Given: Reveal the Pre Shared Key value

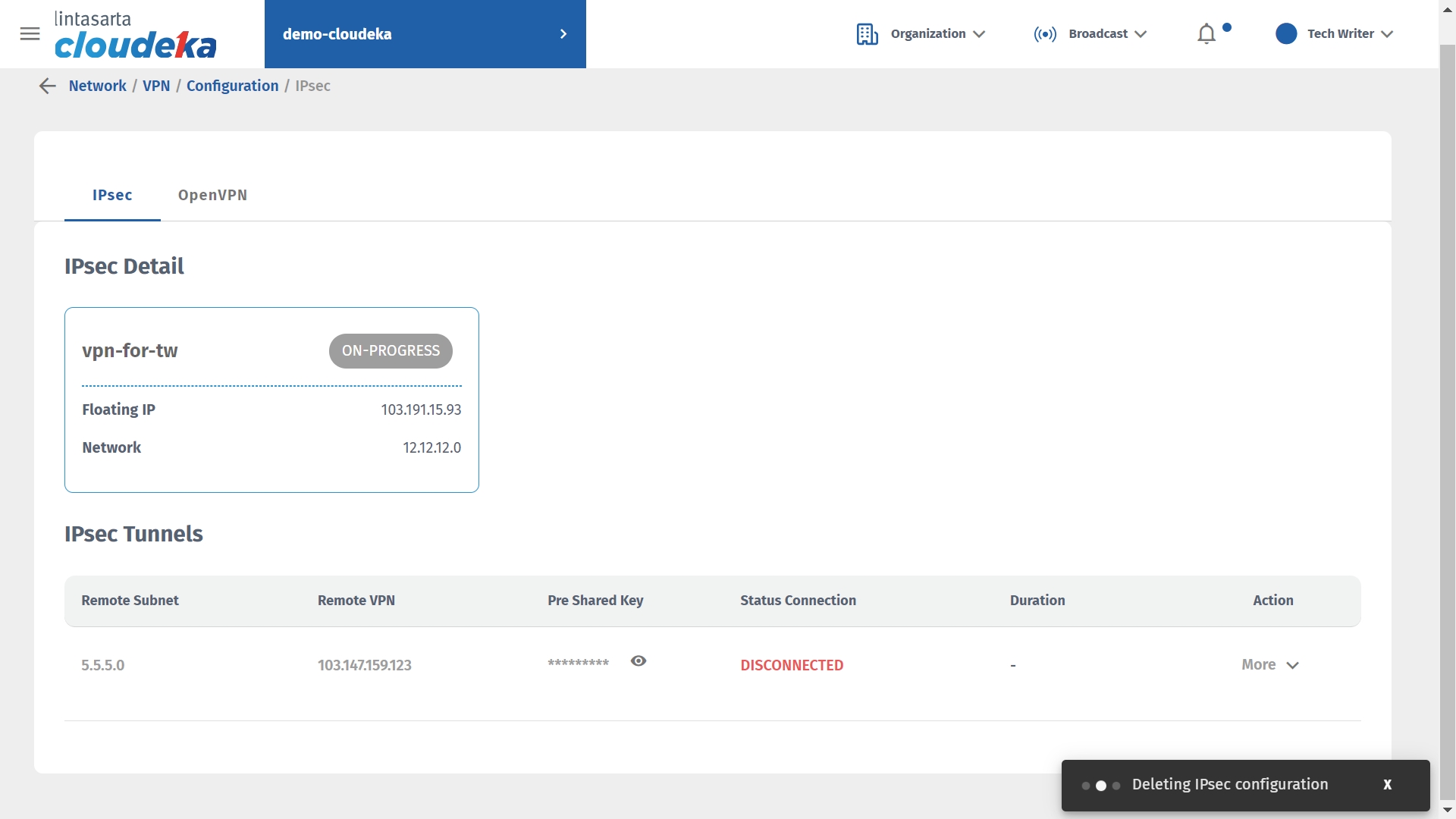Looking at the screenshot, I should click(x=638, y=661).
